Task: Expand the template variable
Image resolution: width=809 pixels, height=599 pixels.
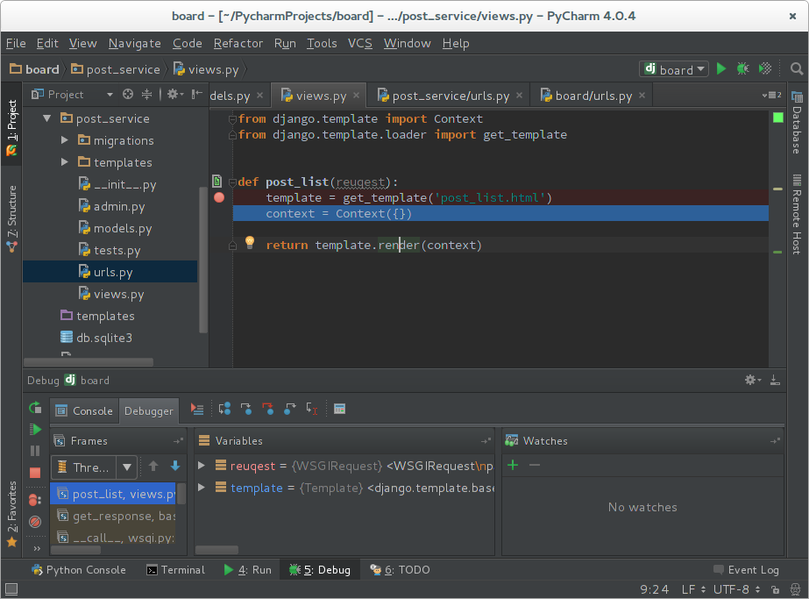Action: 202,487
